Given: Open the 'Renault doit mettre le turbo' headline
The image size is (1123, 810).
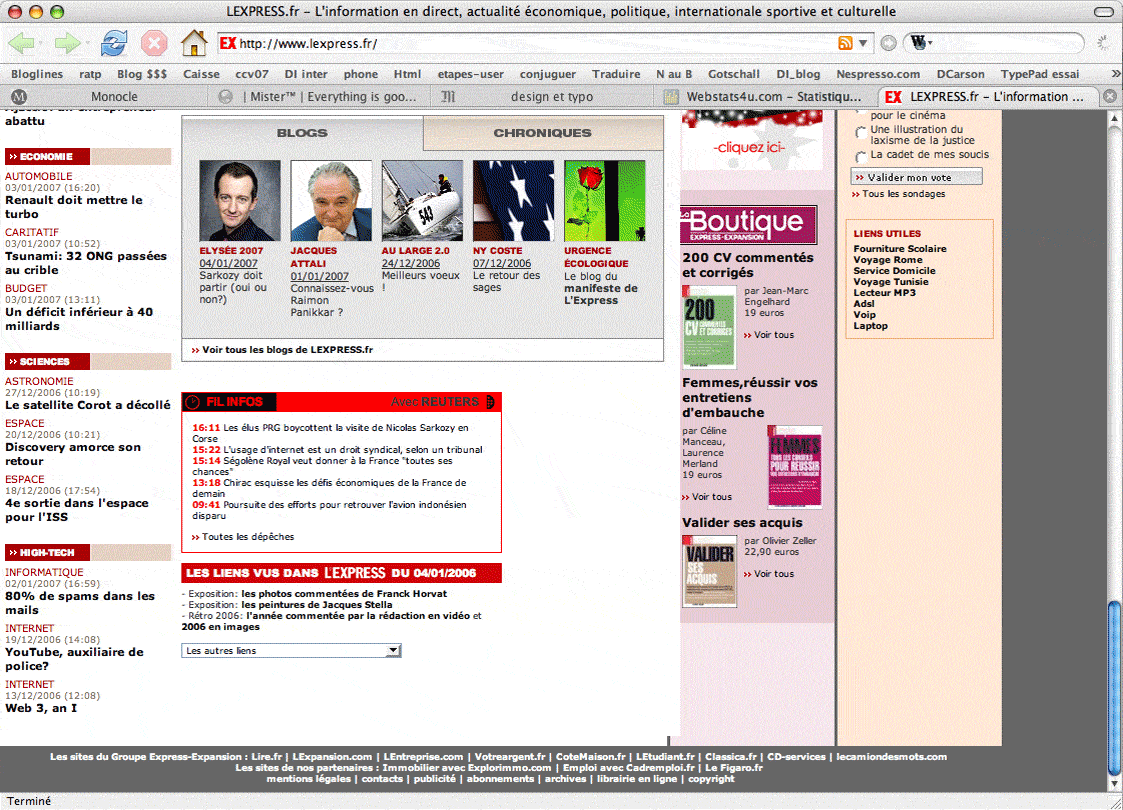Looking at the screenshot, I should point(74,207).
